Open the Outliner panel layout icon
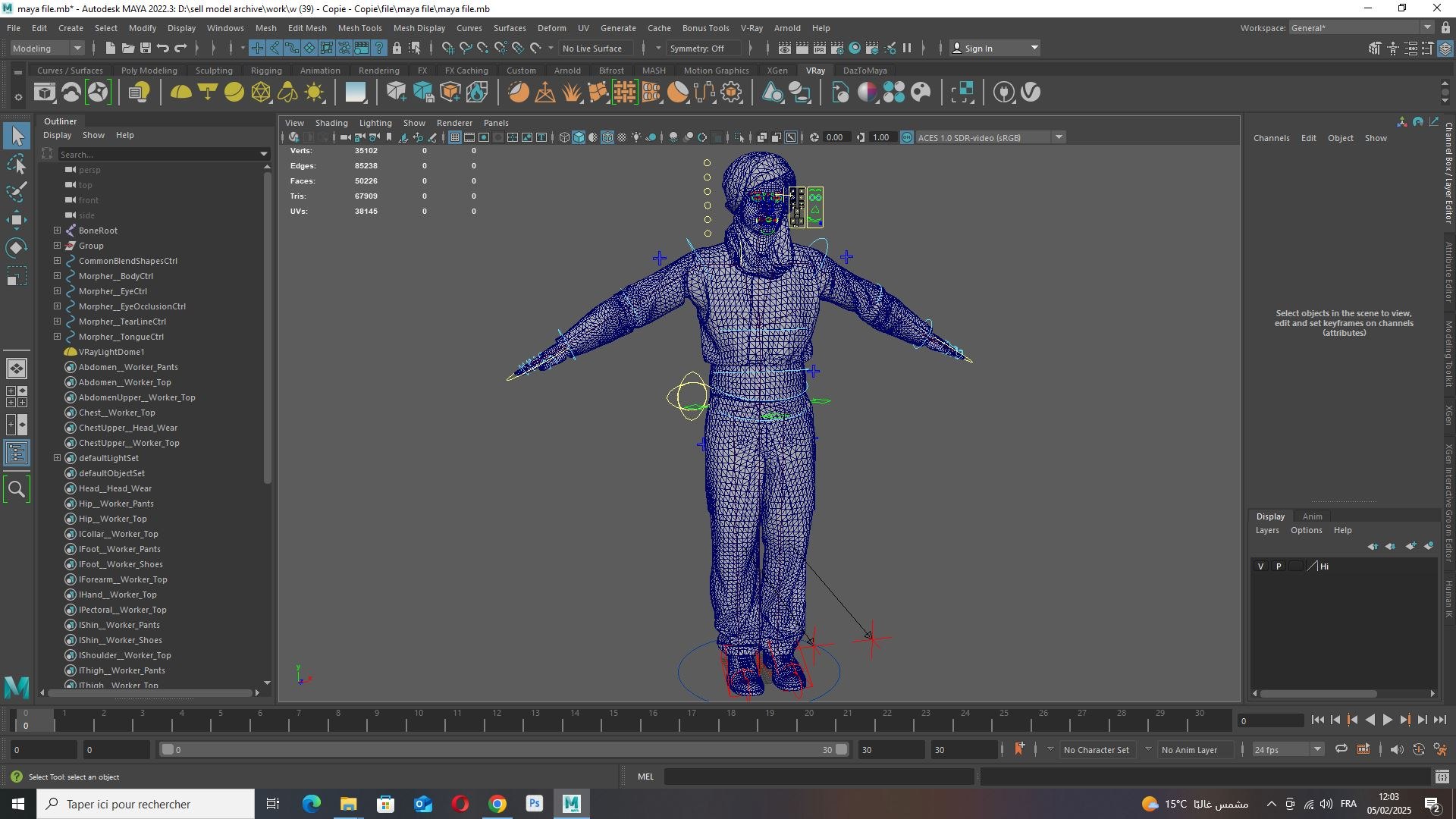 point(17,453)
